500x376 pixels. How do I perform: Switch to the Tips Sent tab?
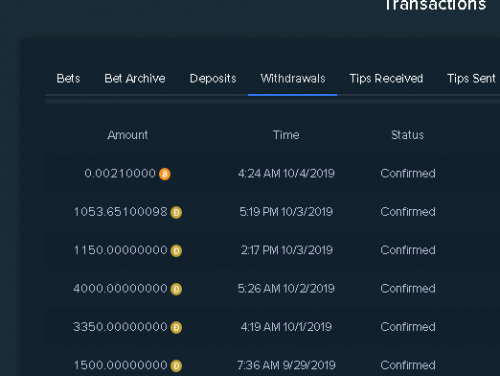pyautogui.click(x=471, y=79)
